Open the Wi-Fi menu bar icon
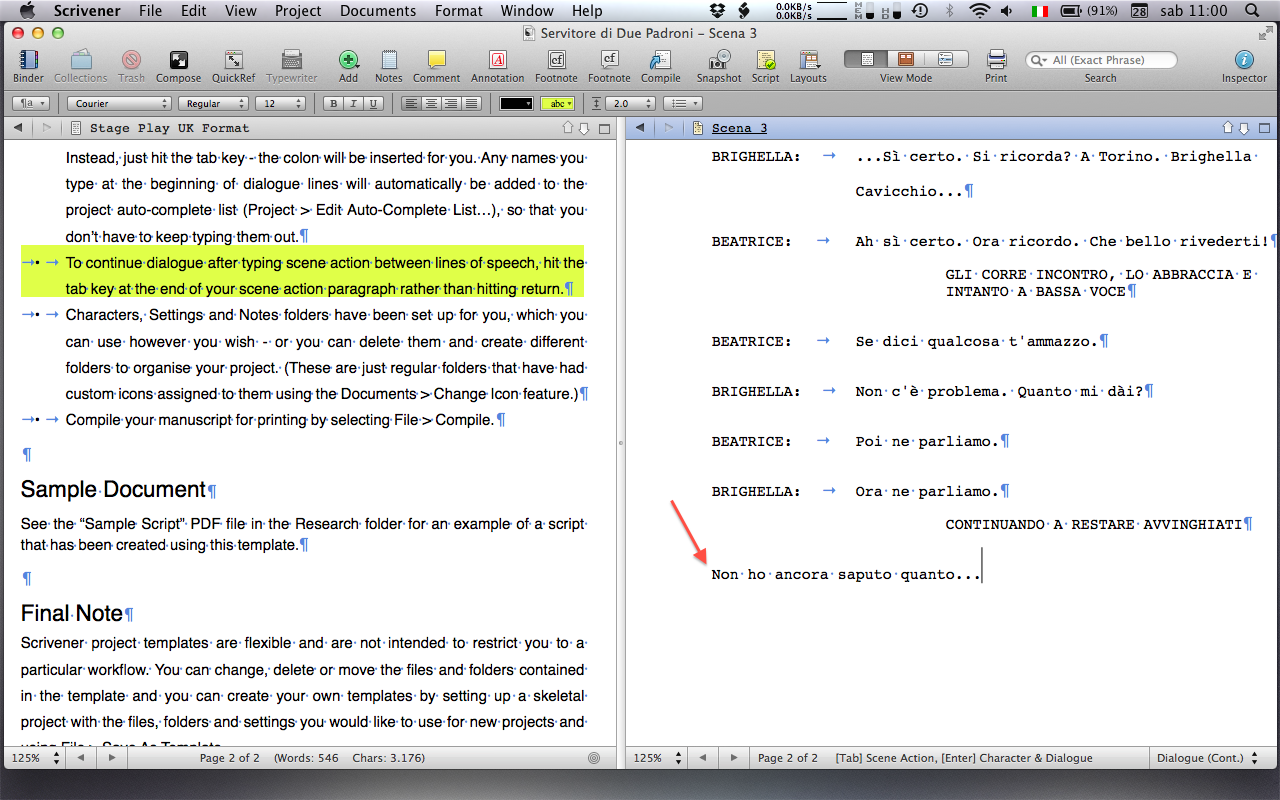The width and height of the screenshot is (1280, 800). coord(979,11)
